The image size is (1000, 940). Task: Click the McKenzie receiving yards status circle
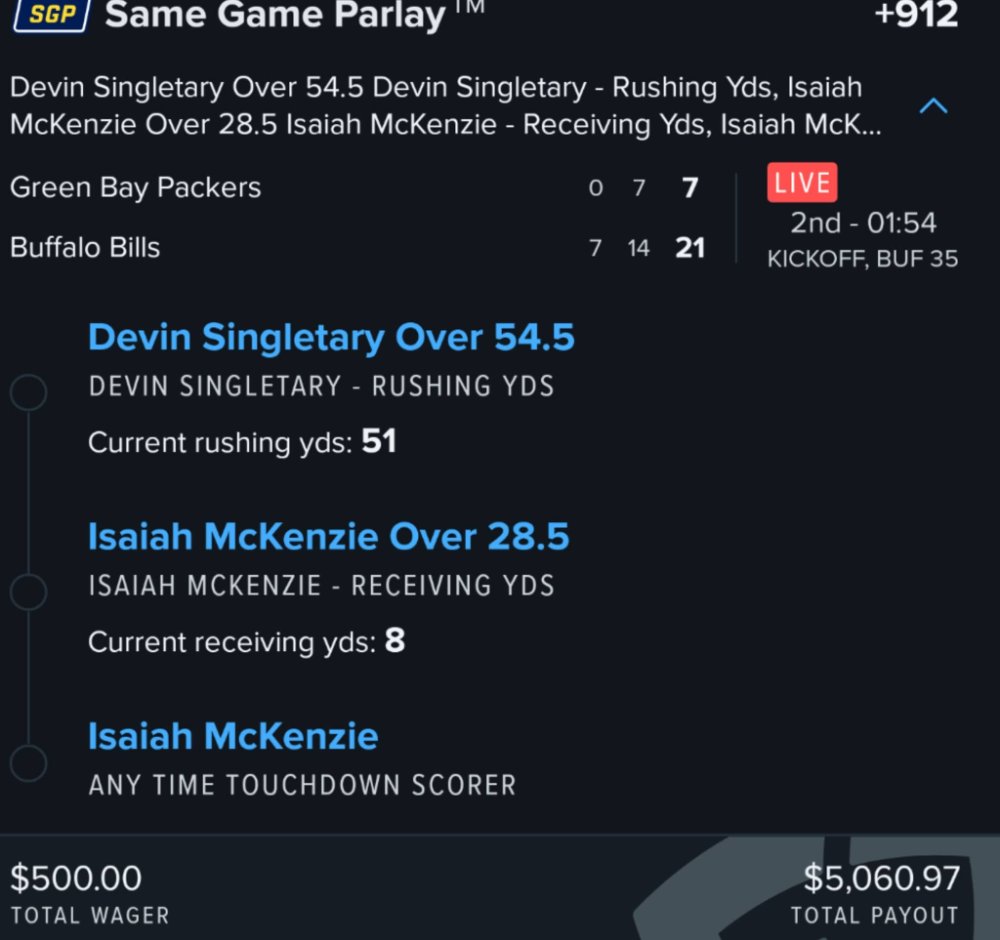29,591
